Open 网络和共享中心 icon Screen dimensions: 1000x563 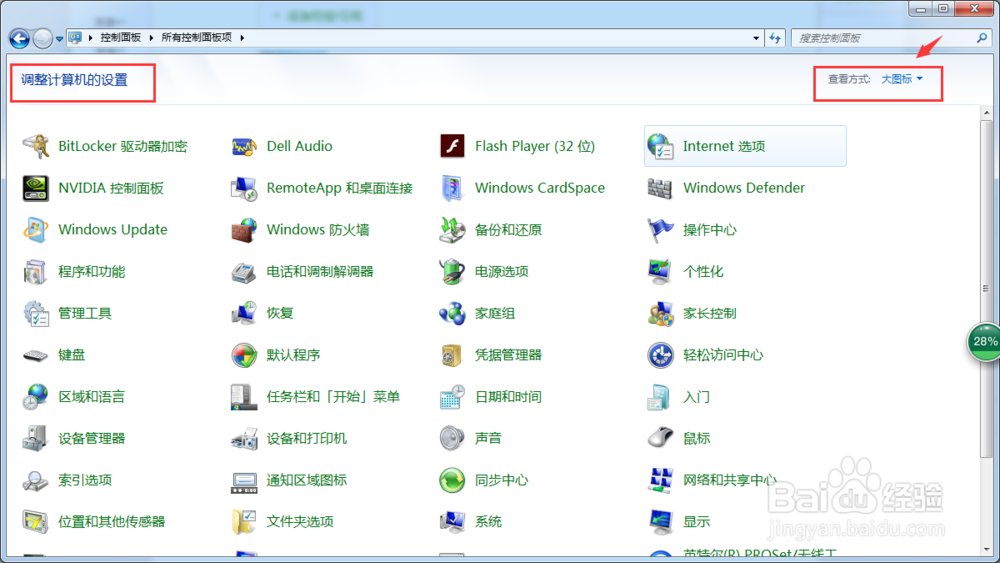660,480
